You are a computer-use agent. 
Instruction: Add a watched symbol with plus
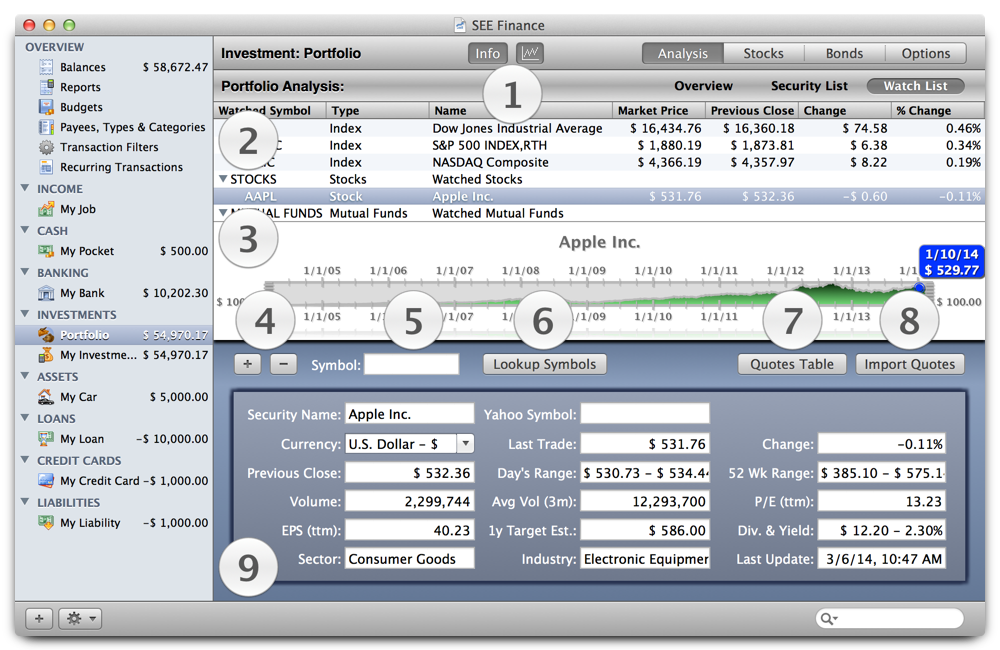coord(247,364)
